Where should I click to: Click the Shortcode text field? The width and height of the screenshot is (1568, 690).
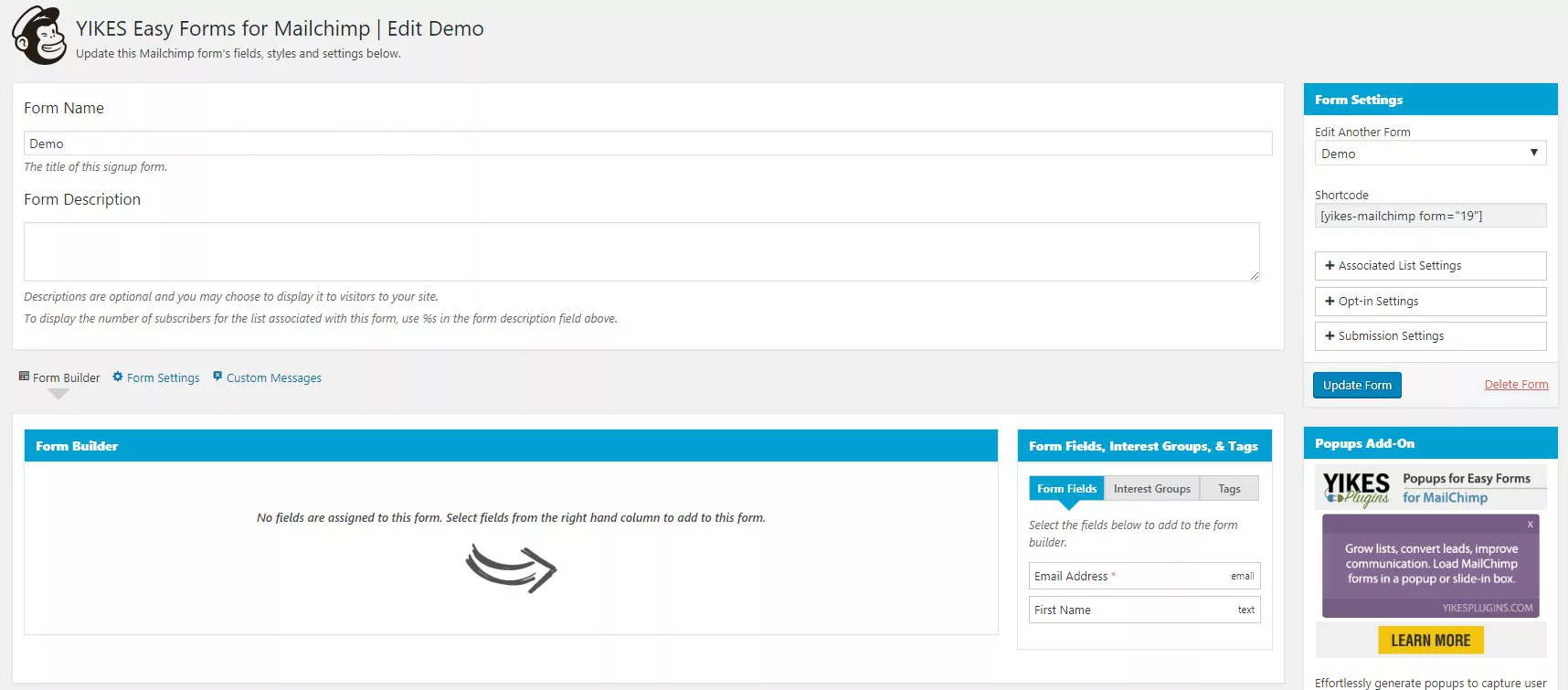pyautogui.click(x=1430, y=216)
